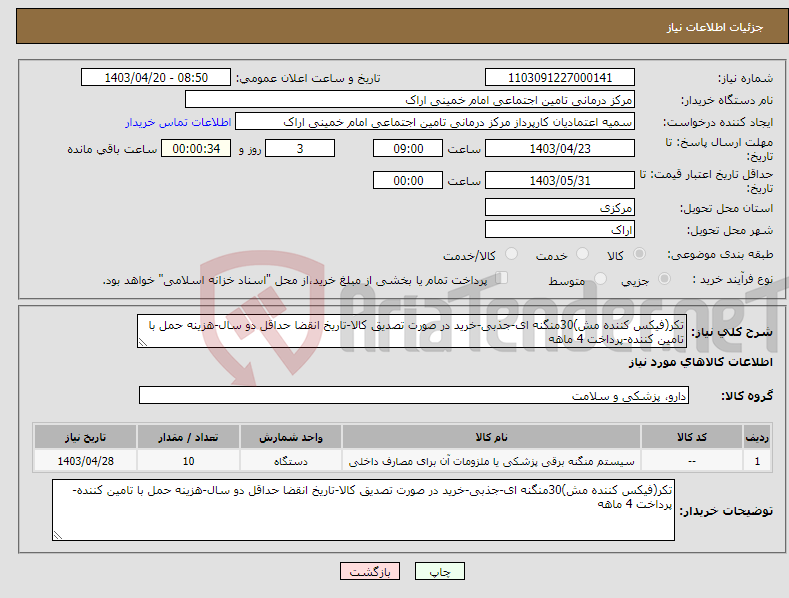Select the کالا/خدمت radio button
Screen dimensions: 789x598
pyautogui.click(x=511, y=254)
